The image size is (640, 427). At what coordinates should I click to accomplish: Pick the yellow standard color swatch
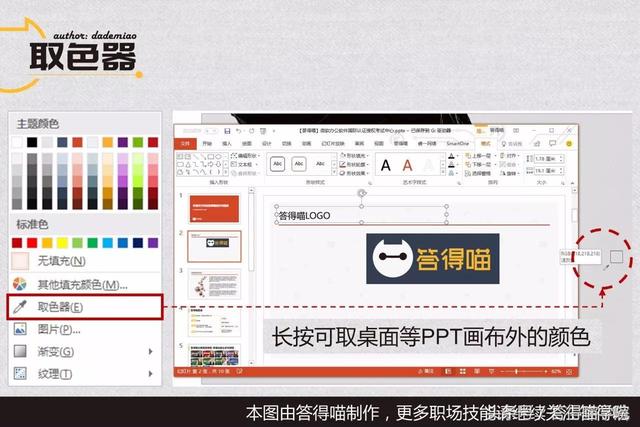click(x=62, y=243)
